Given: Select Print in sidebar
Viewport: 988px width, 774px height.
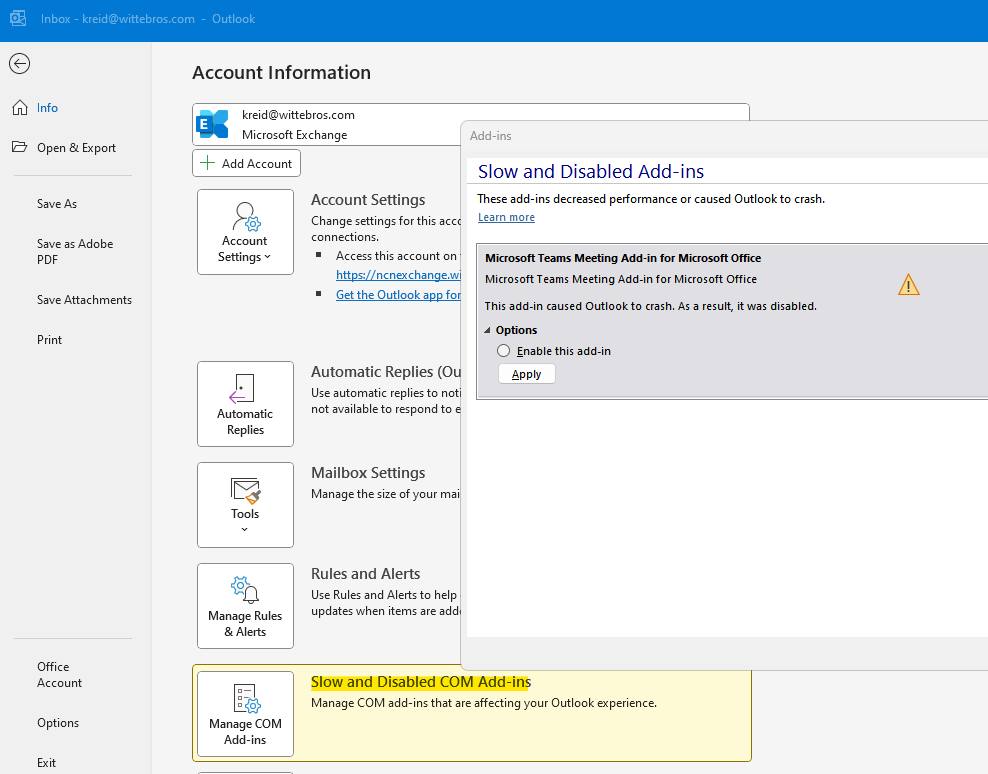Looking at the screenshot, I should 49,340.
